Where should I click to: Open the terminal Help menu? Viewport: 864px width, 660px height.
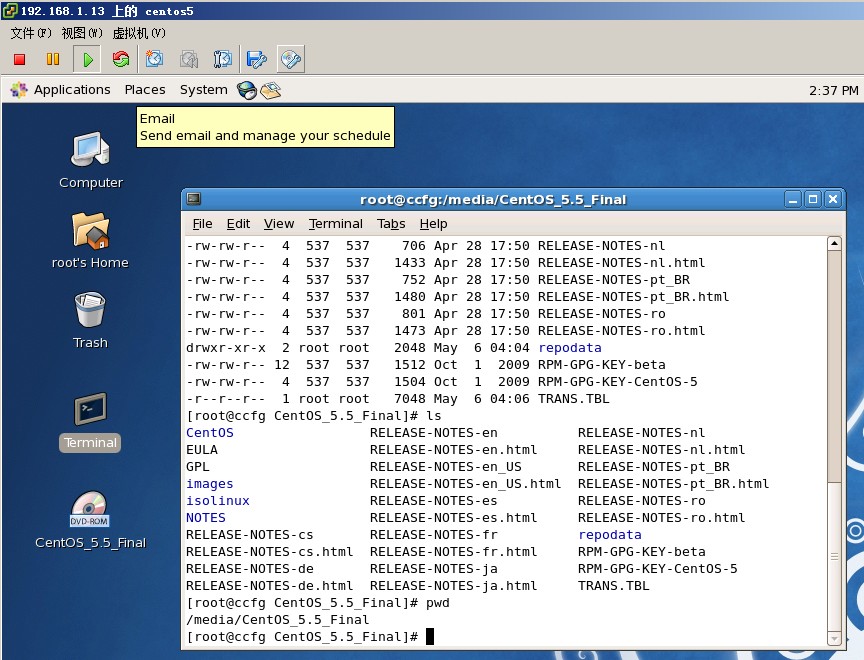(x=434, y=224)
